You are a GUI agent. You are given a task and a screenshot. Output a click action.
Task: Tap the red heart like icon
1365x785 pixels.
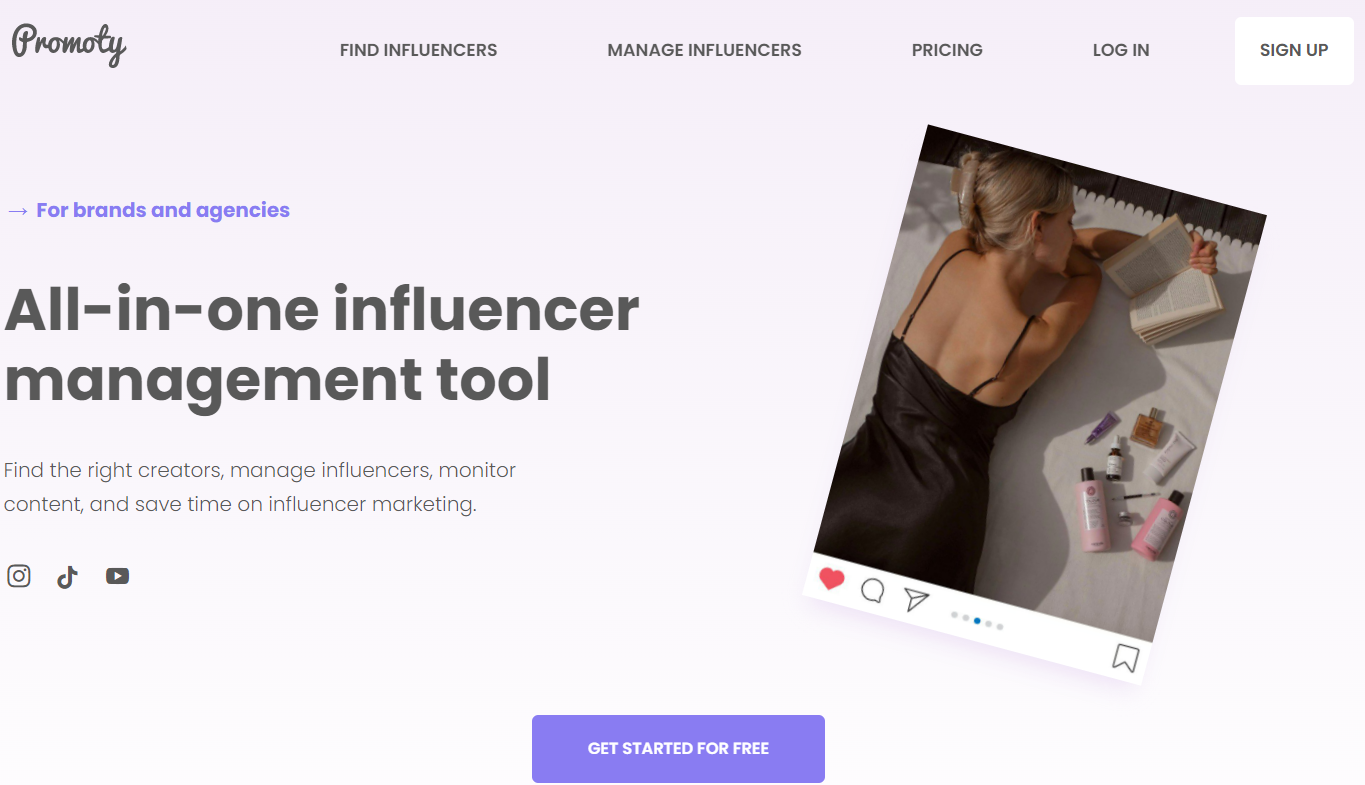click(x=831, y=579)
